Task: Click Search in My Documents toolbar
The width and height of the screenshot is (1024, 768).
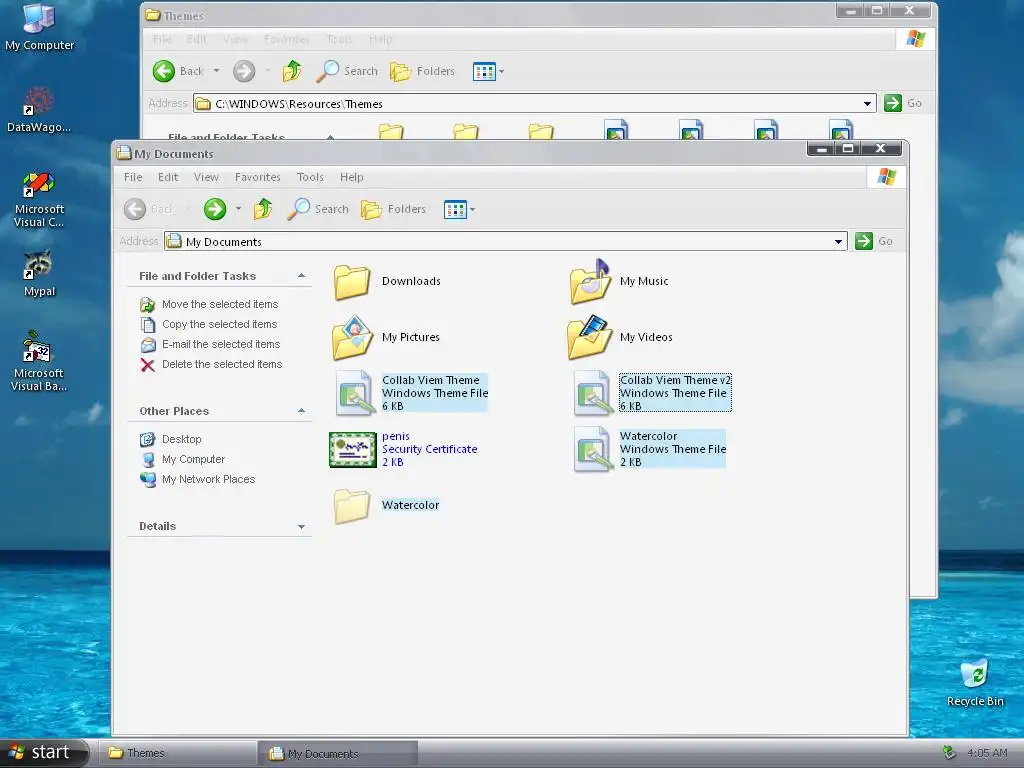Action: [x=318, y=209]
